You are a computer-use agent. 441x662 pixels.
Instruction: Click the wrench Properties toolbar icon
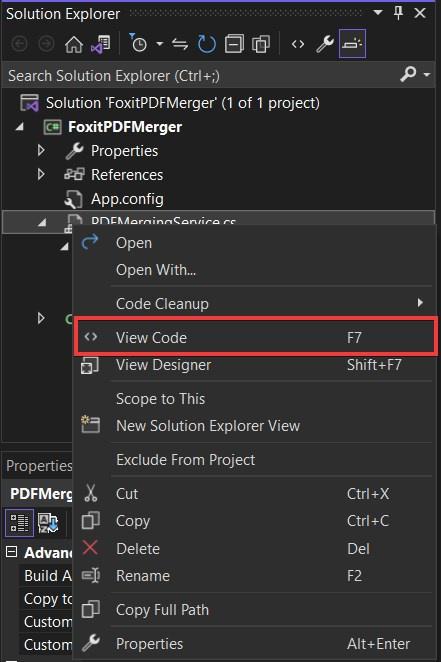tap(325, 44)
